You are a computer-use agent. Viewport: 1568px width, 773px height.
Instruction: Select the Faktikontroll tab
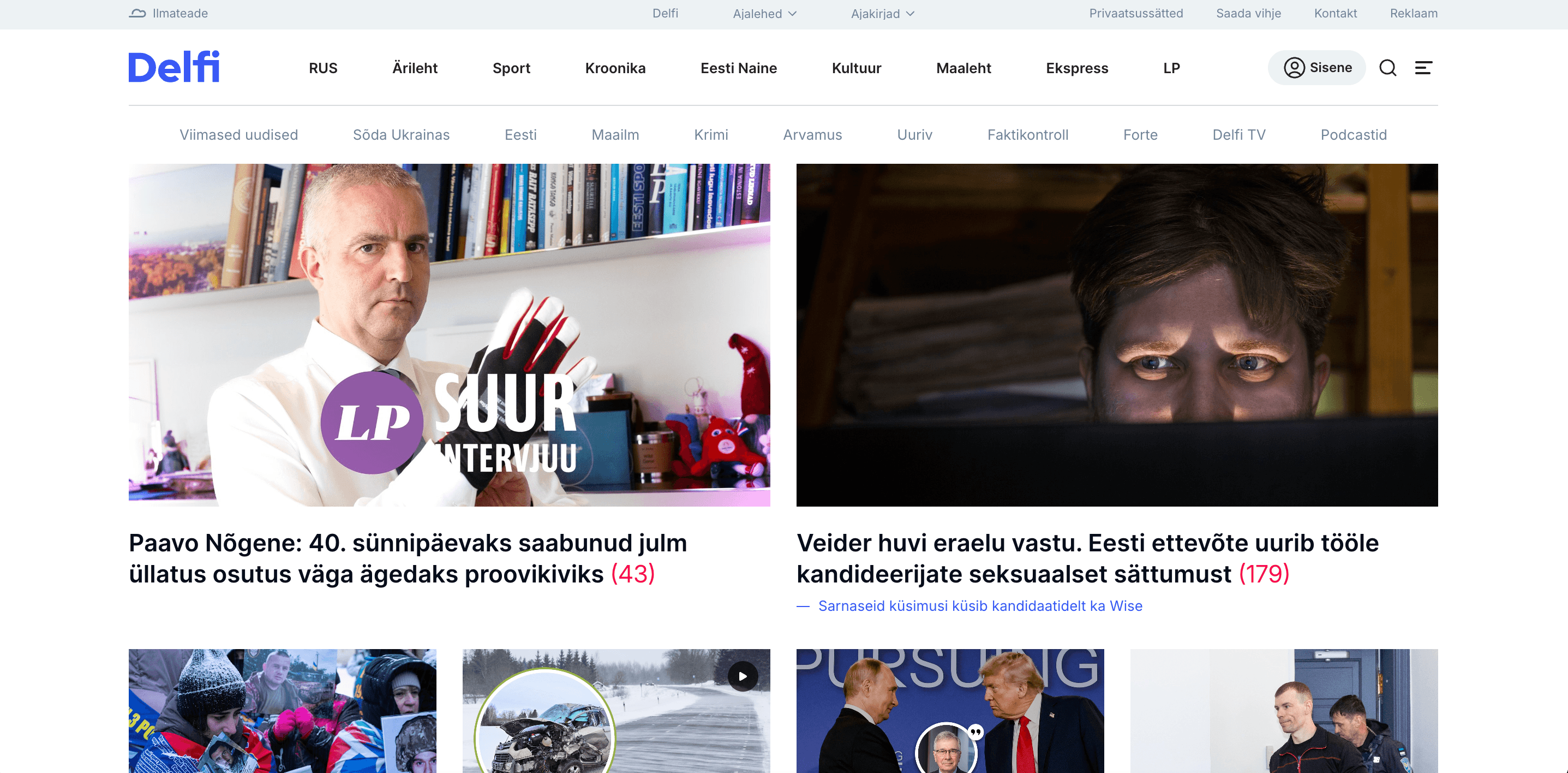pyautogui.click(x=1027, y=135)
